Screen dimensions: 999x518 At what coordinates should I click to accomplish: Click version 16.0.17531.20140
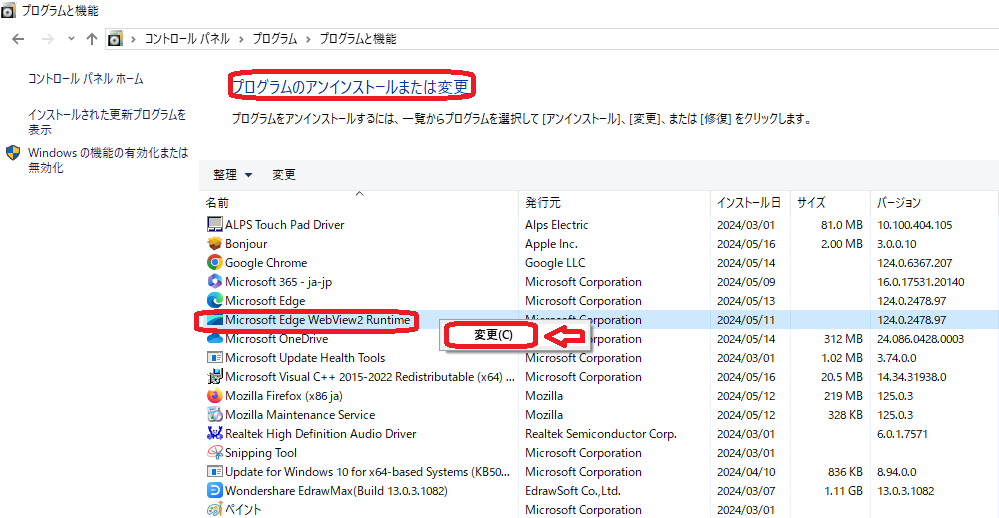pos(921,282)
